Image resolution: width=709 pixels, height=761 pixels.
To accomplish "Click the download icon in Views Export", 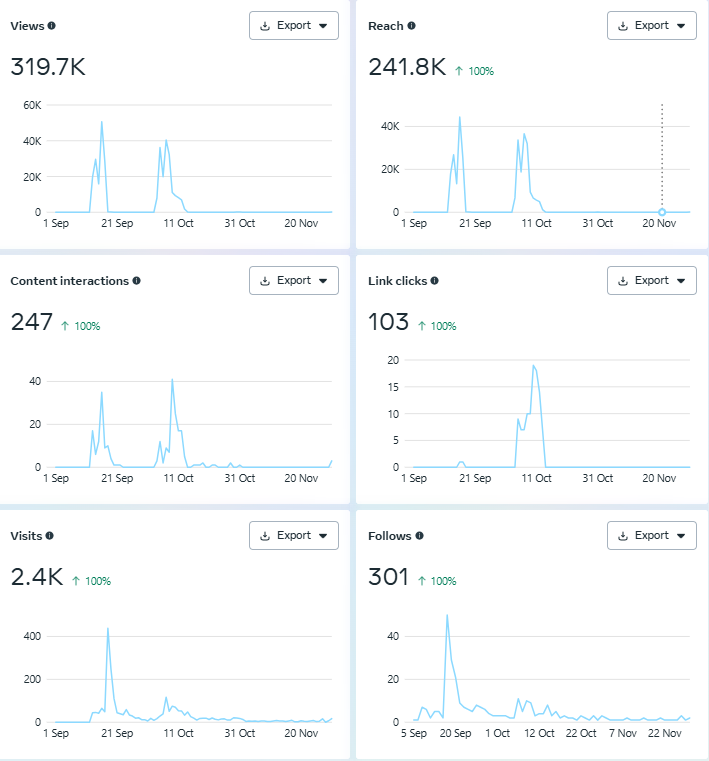I will click(265, 26).
